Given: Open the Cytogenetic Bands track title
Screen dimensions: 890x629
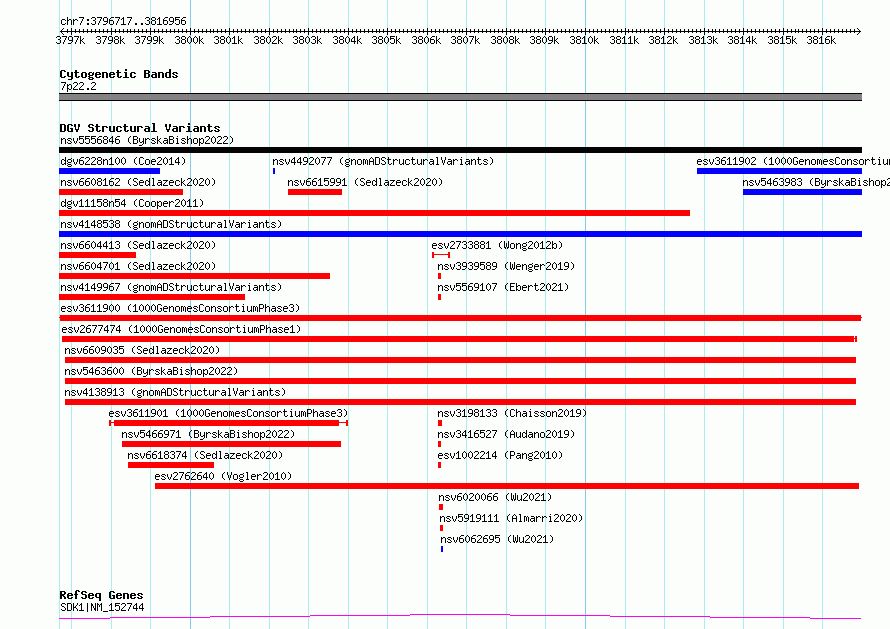Looking at the screenshot, I should coord(119,74).
